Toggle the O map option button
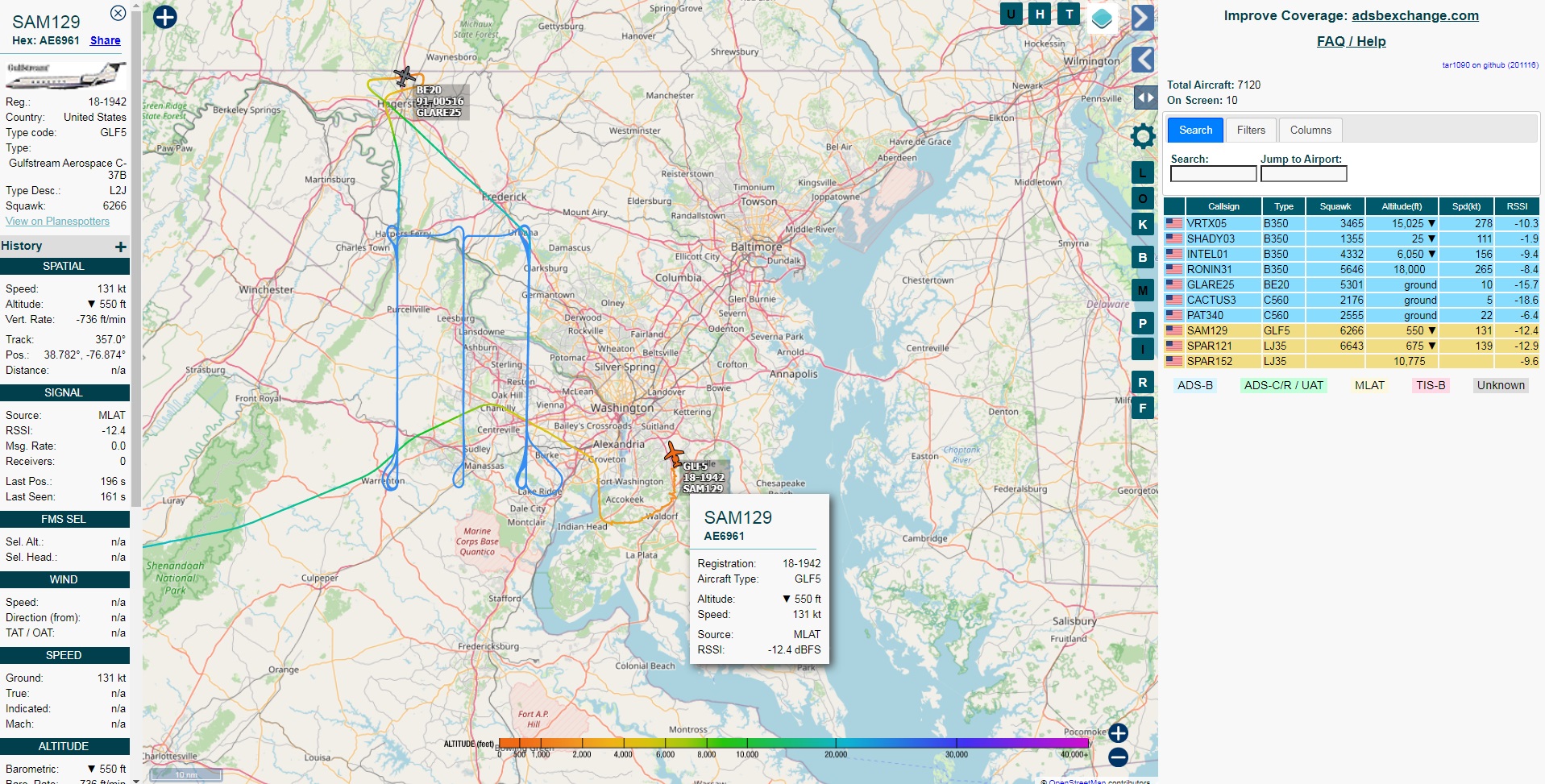This screenshot has height=784, width=1545. [x=1142, y=198]
